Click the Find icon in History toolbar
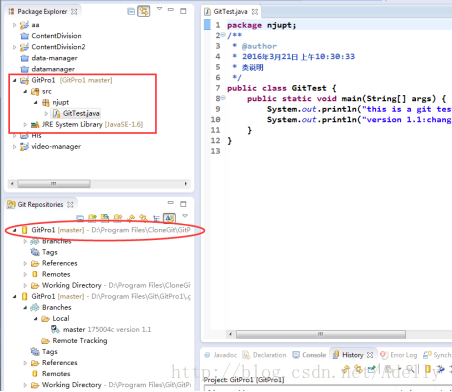Screen dimensions: 452x392 point(410,369)
